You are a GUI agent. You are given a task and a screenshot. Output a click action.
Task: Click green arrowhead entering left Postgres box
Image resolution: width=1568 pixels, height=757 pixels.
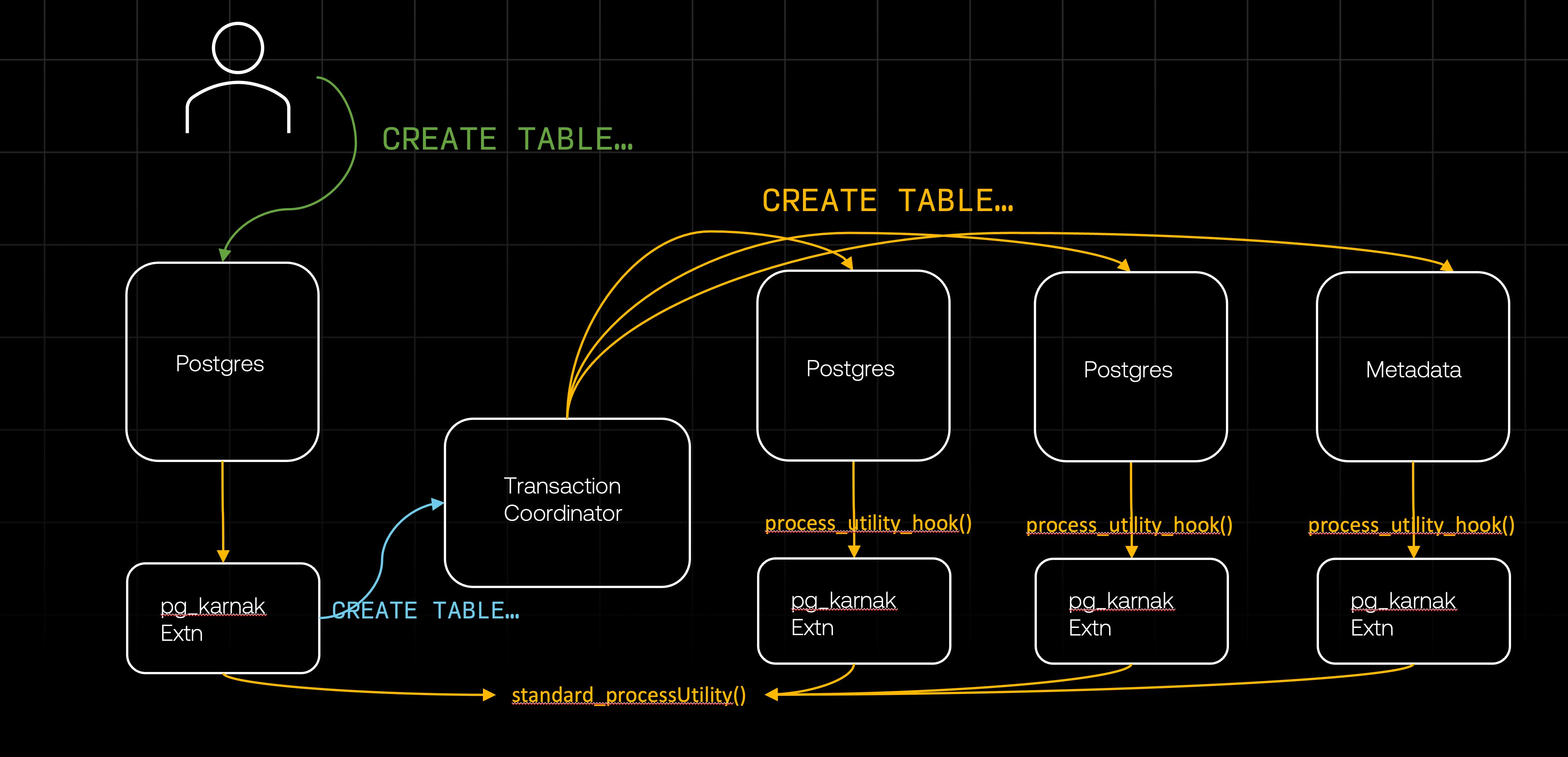[x=225, y=254]
